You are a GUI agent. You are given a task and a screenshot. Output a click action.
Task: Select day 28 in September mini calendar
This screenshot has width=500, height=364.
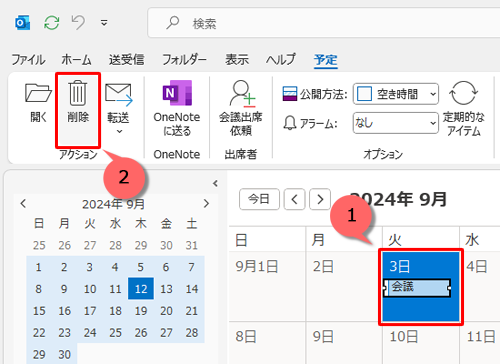(192, 332)
